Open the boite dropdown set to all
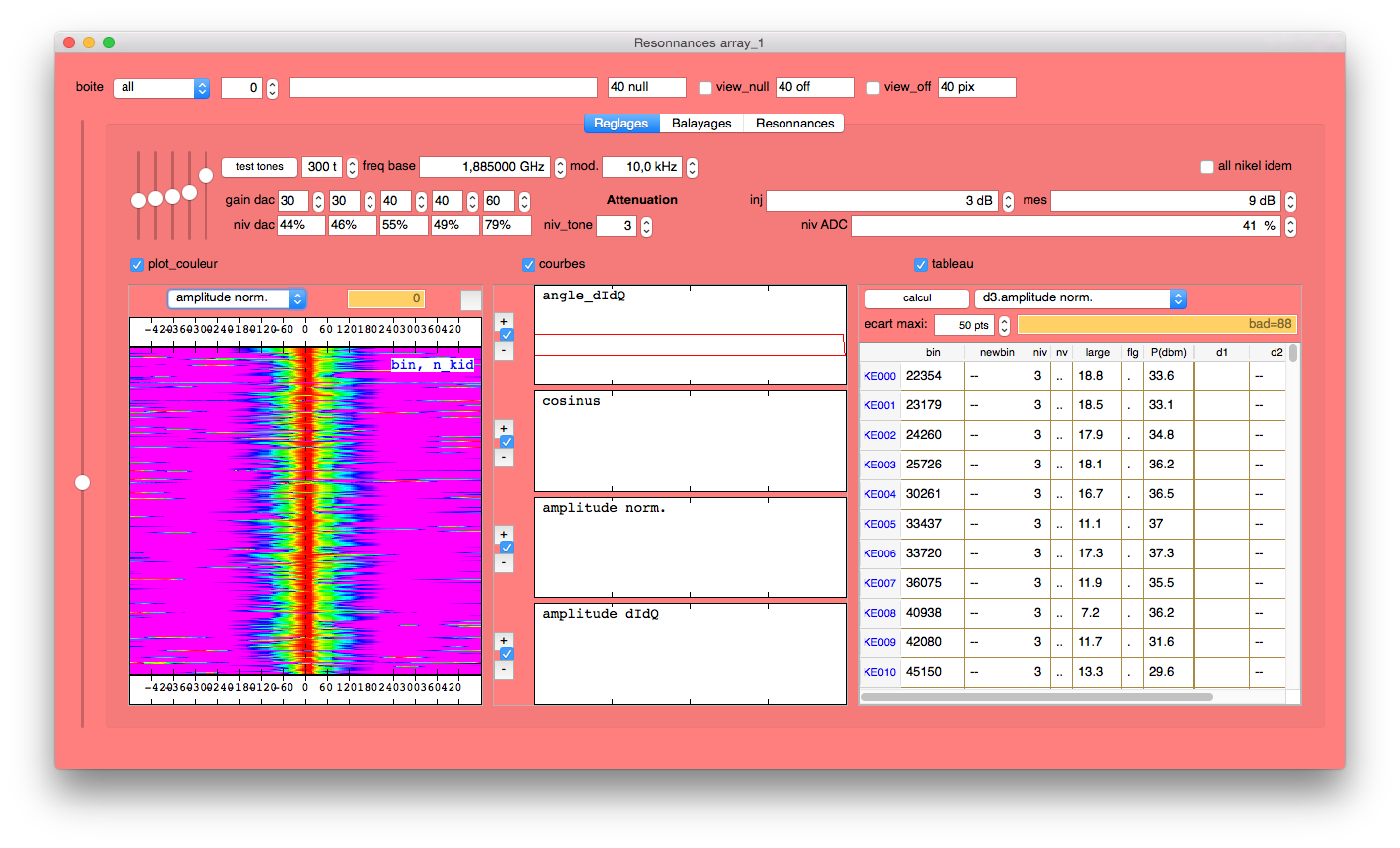The width and height of the screenshot is (1400, 848). [x=161, y=88]
